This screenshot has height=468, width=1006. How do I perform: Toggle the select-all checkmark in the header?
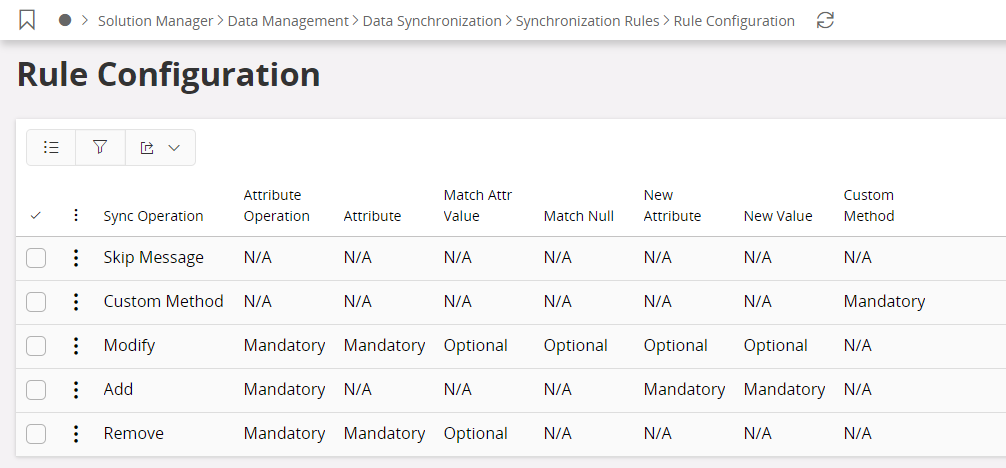(36, 216)
